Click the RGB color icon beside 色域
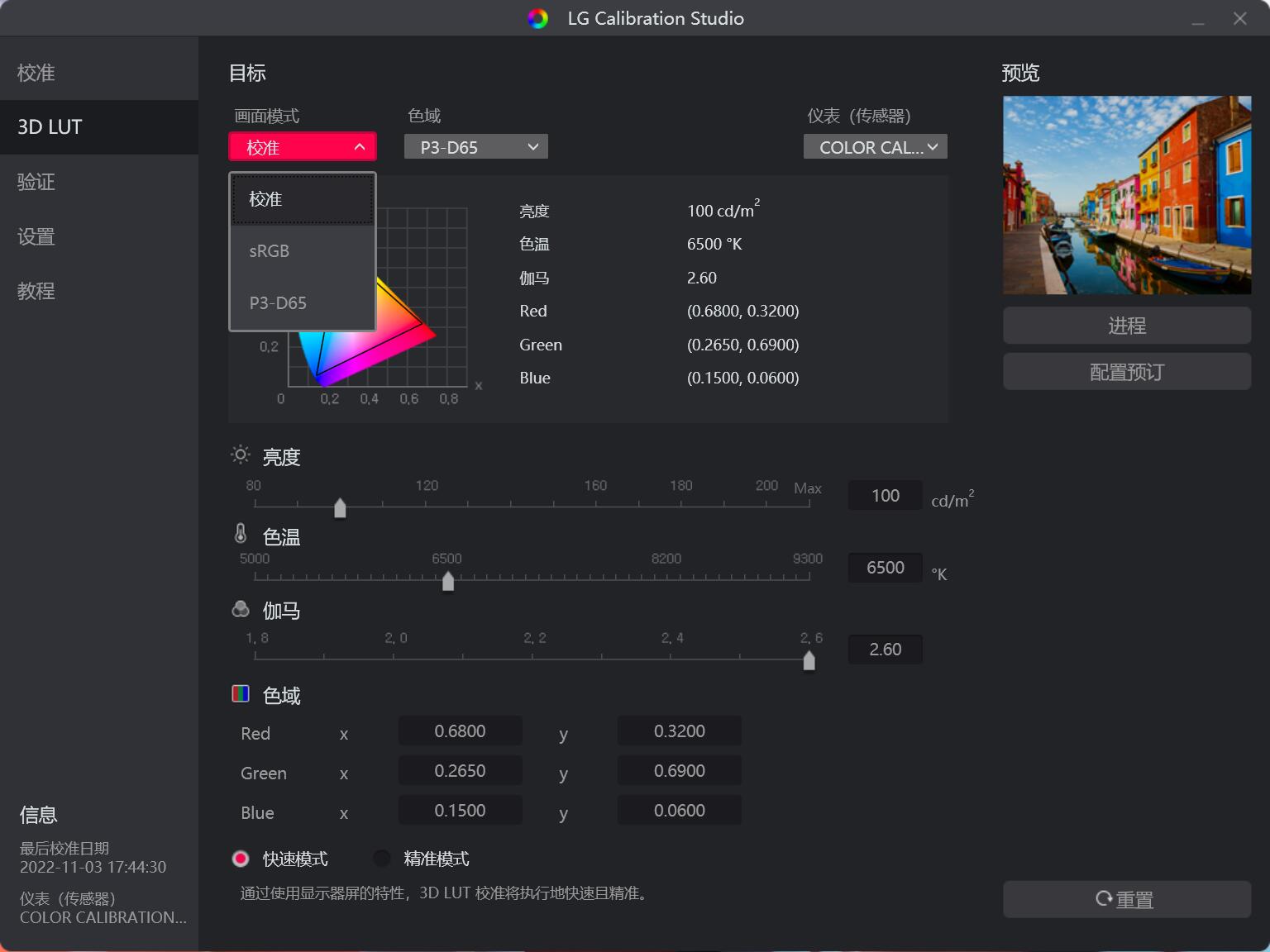 pos(241,693)
